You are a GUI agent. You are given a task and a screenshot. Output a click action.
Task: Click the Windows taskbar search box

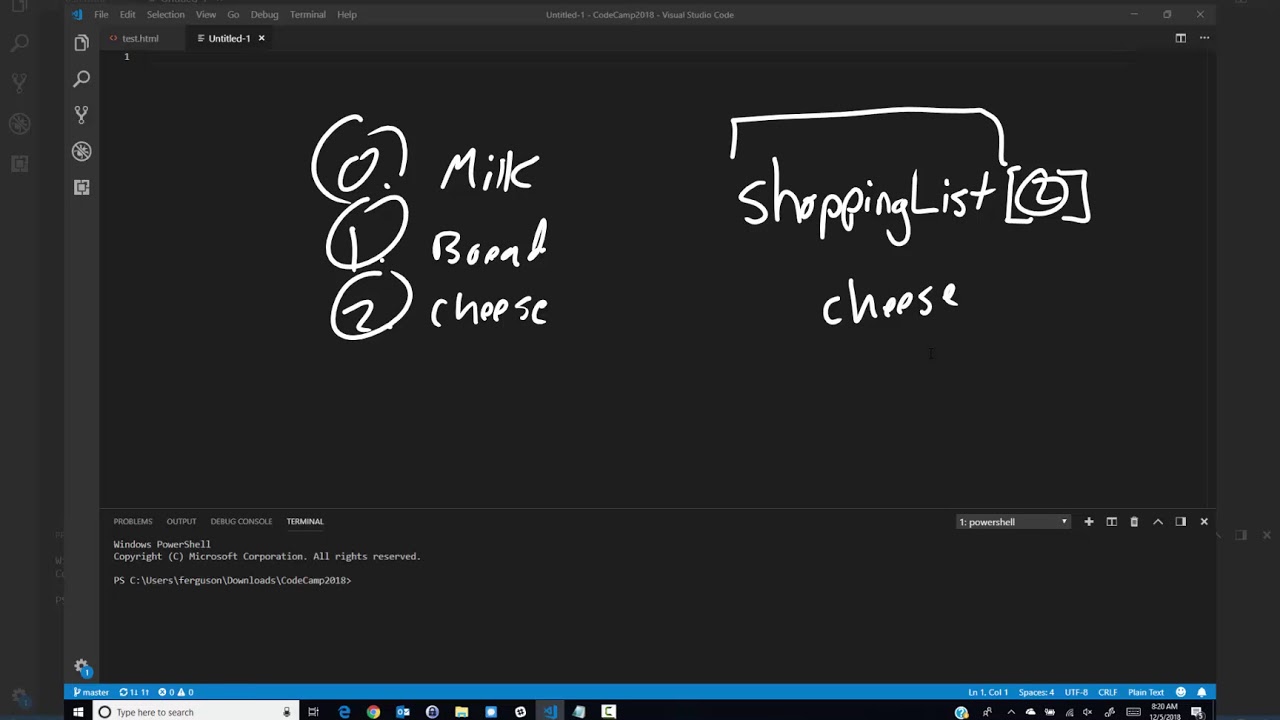(195, 712)
